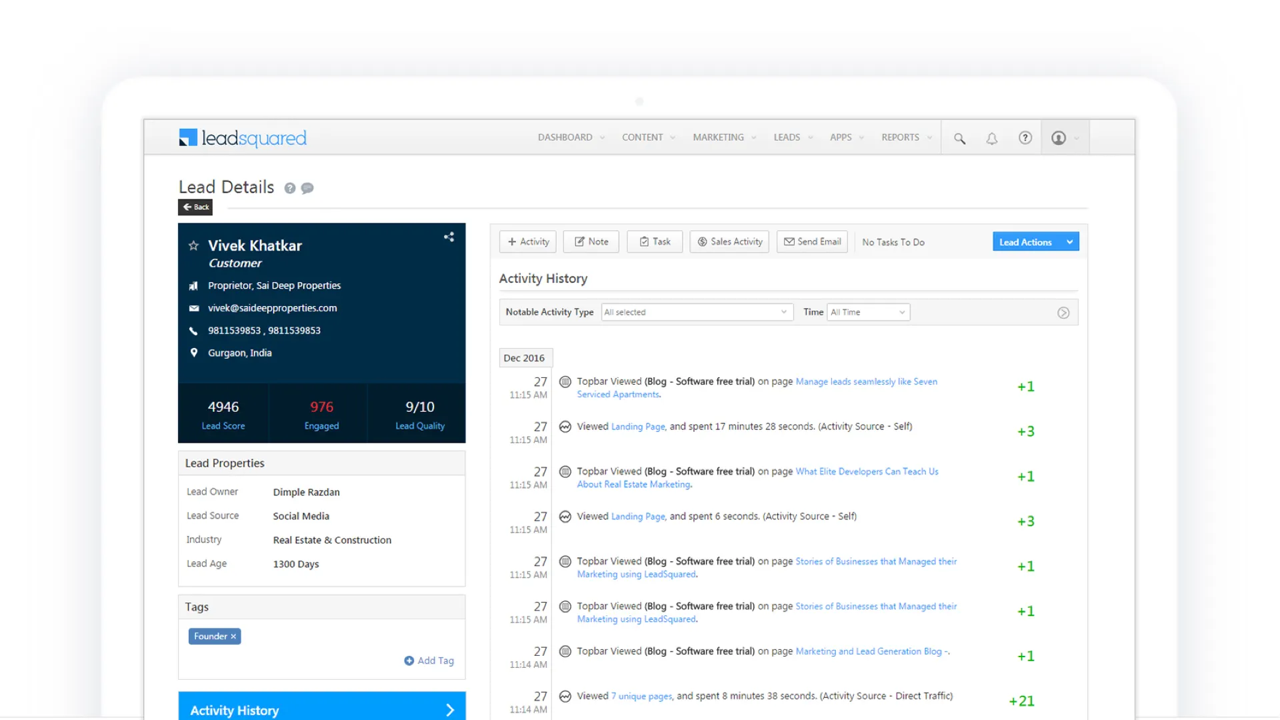Screen dimensions: 1280x720
Task: Open the Landing Page link at 17 minutes entry
Action: click(x=638, y=427)
